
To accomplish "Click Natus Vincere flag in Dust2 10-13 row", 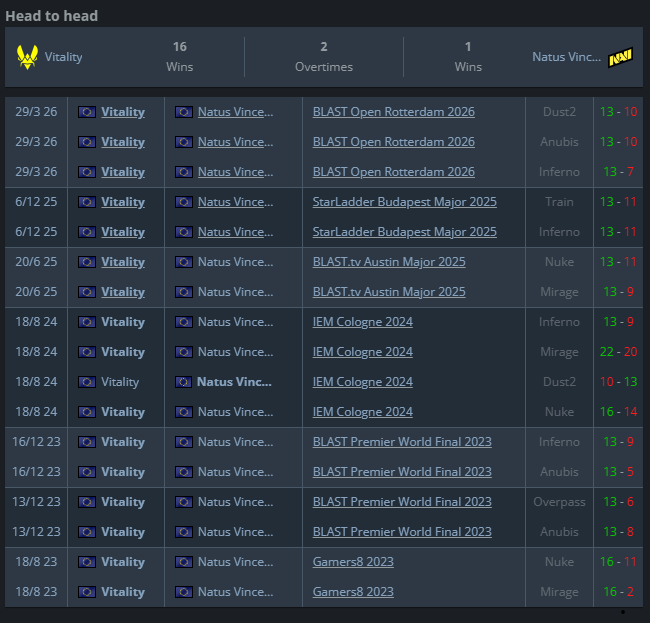I will tap(184, 382).
